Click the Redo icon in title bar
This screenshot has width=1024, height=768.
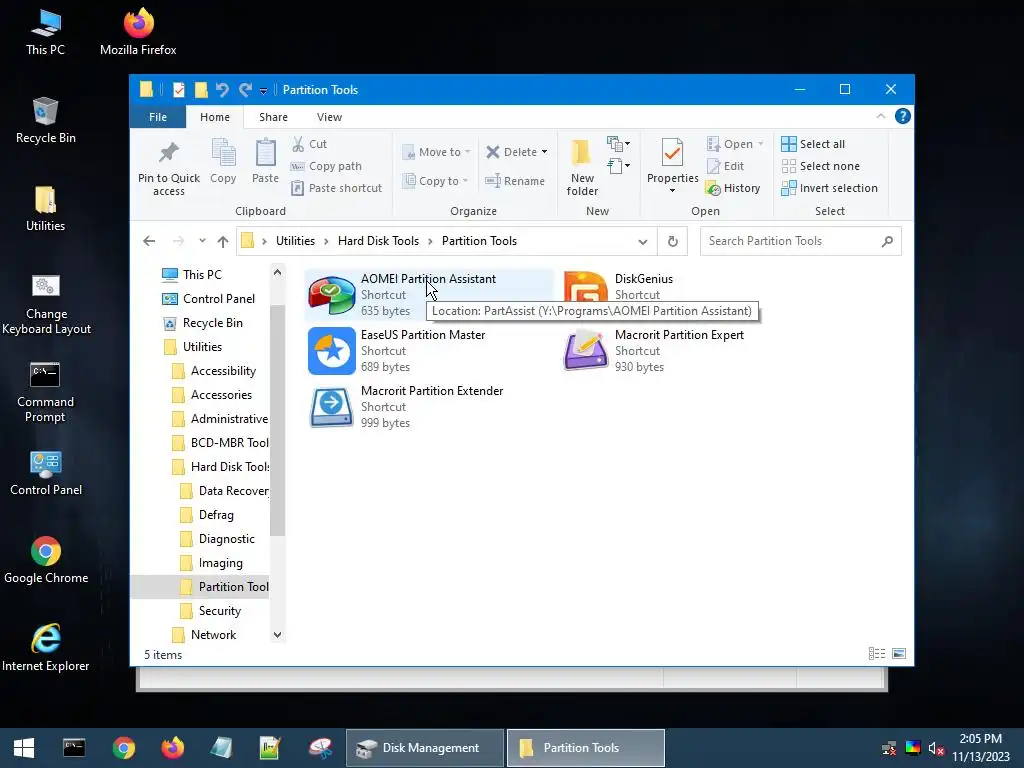pos(245,89)
